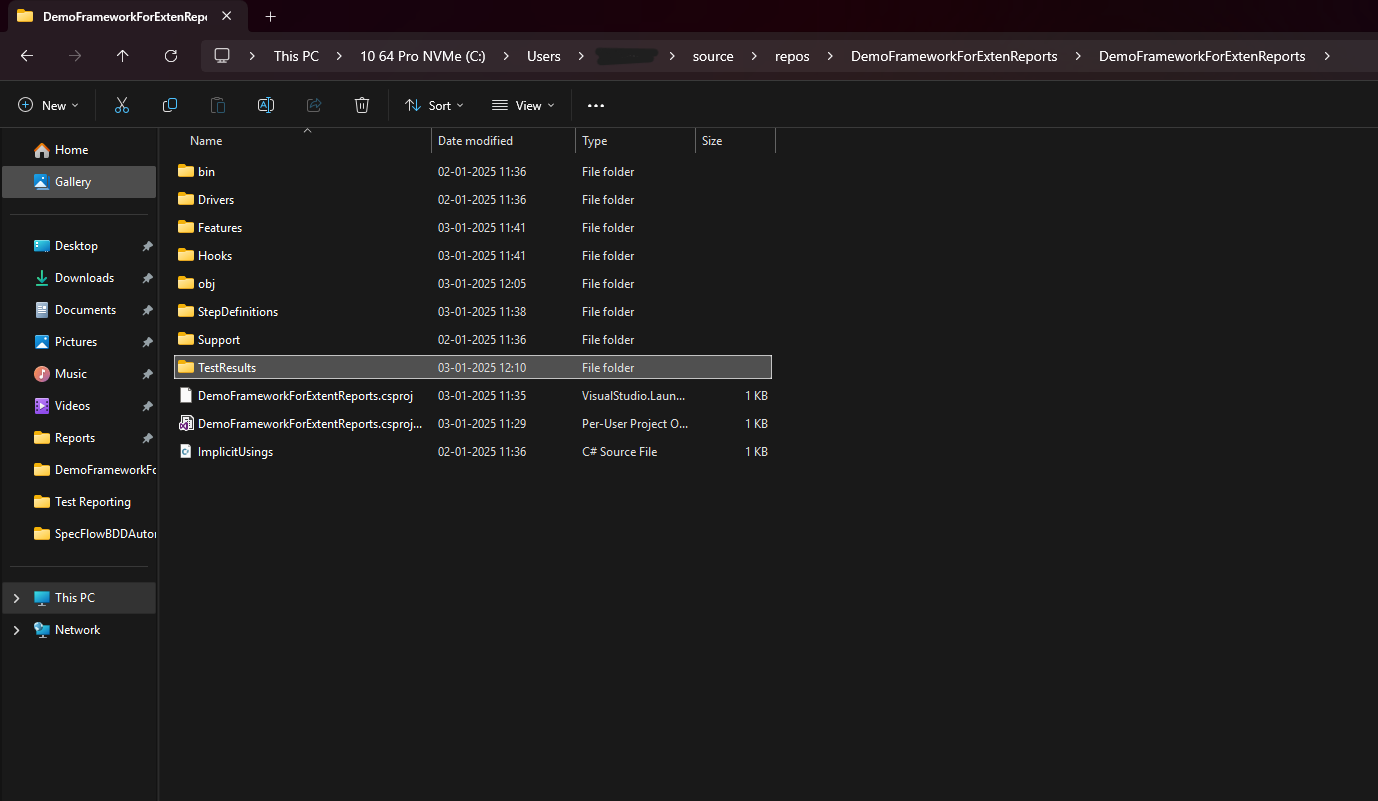Select the DemoFrameworkForExtenReports window tab
The height and width of the screenshot is (801, 1378).
pyautogui.click(x=125, y=17)
